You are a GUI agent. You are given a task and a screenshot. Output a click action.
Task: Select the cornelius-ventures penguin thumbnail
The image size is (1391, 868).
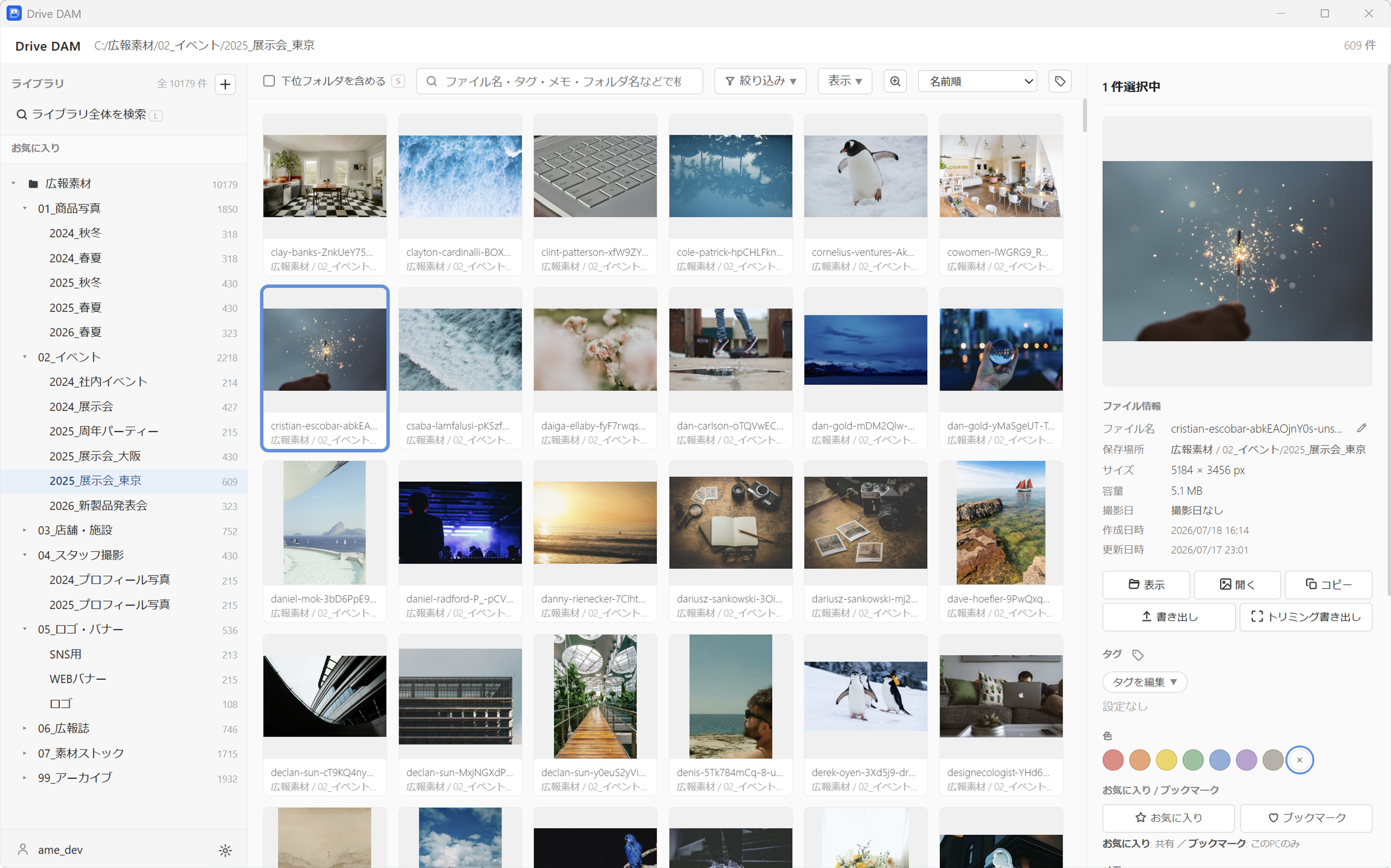click(x=865, y=176)
